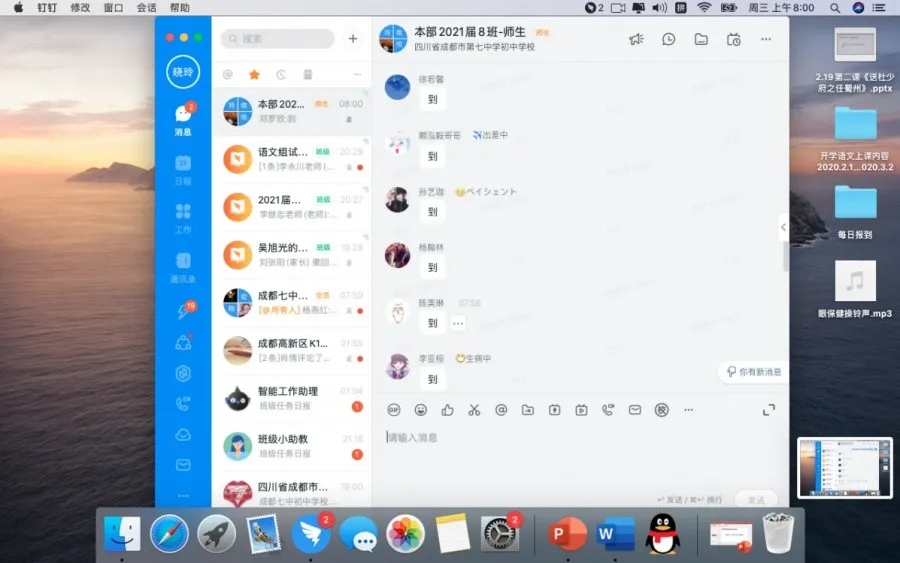Open group announcement megaphone icon

pyautogui.click(x=636, y=39)
